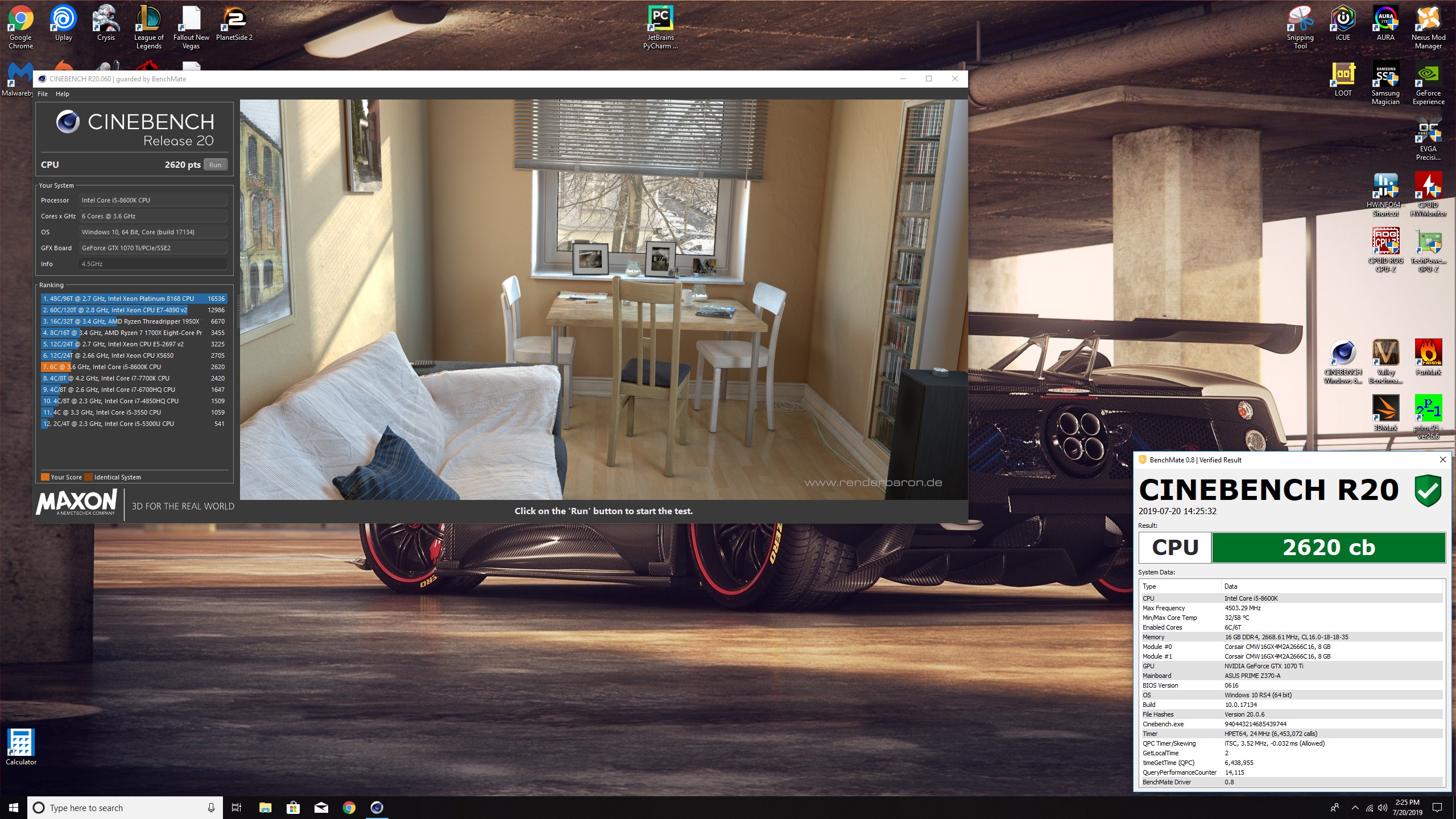Open Google Chrome desktop shortcut
The height and width of the screenshot is (819, 1456).
click(20, 27)
